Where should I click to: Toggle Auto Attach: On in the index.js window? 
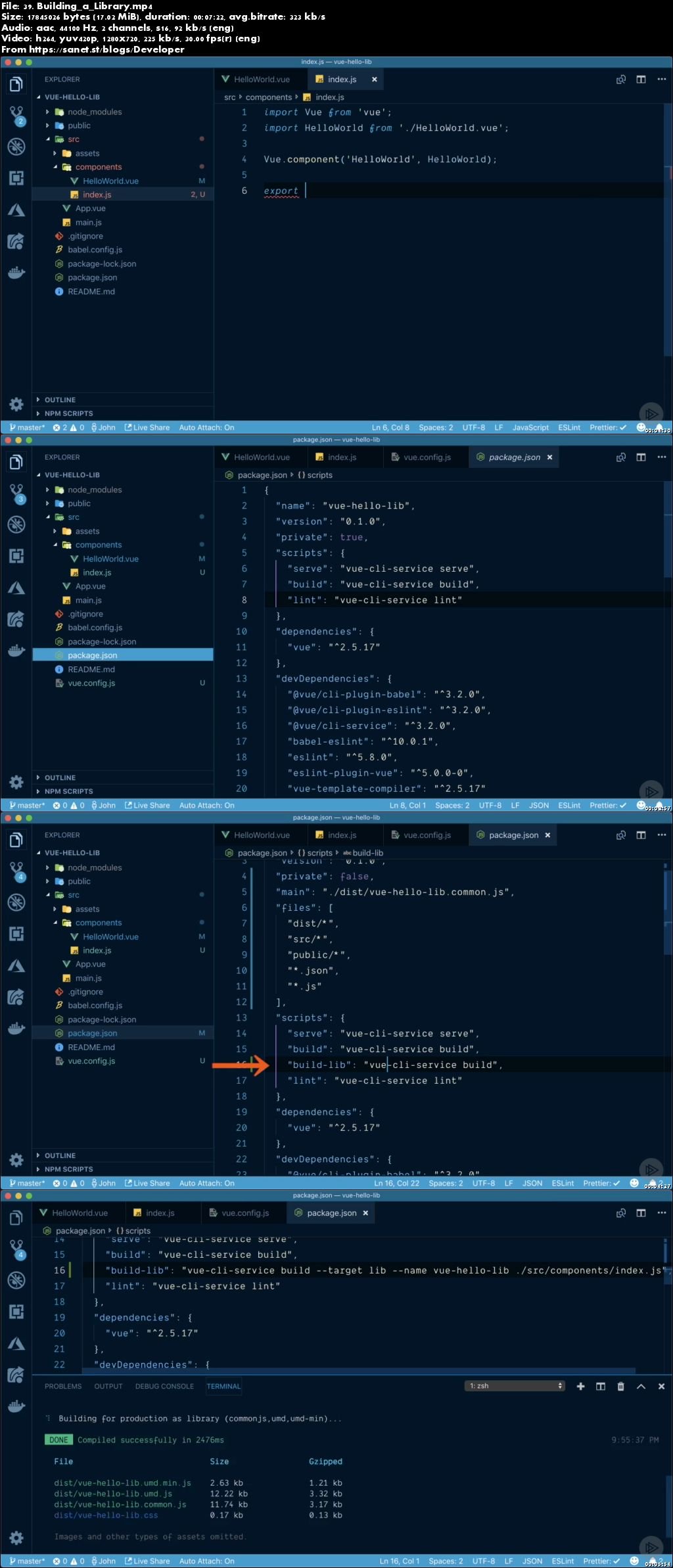(x=206, y=427)
